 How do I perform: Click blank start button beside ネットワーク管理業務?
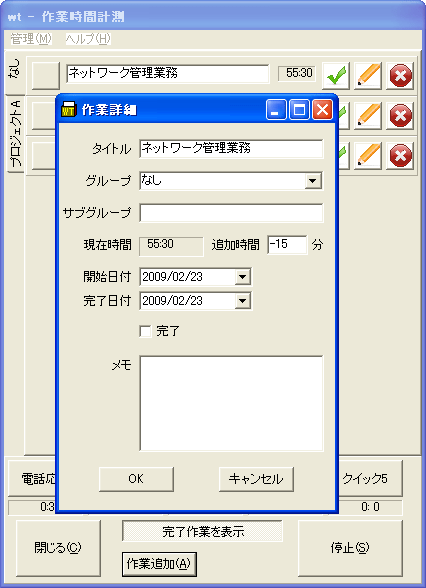46,76
